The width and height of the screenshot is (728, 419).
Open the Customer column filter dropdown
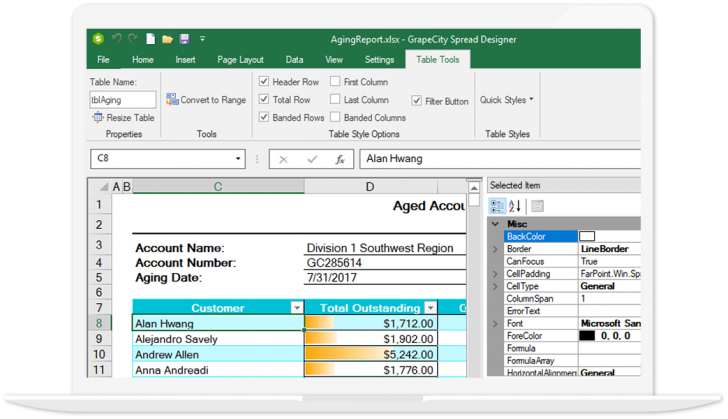[x=297, y=308]
